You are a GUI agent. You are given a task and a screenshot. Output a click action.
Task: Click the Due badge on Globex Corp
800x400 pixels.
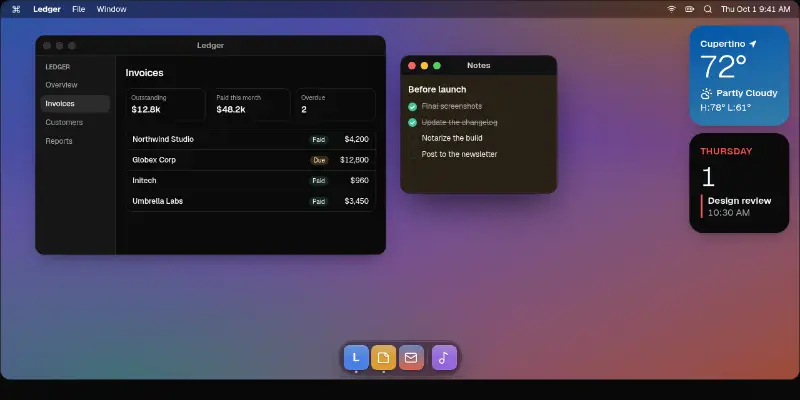point(319,160)
